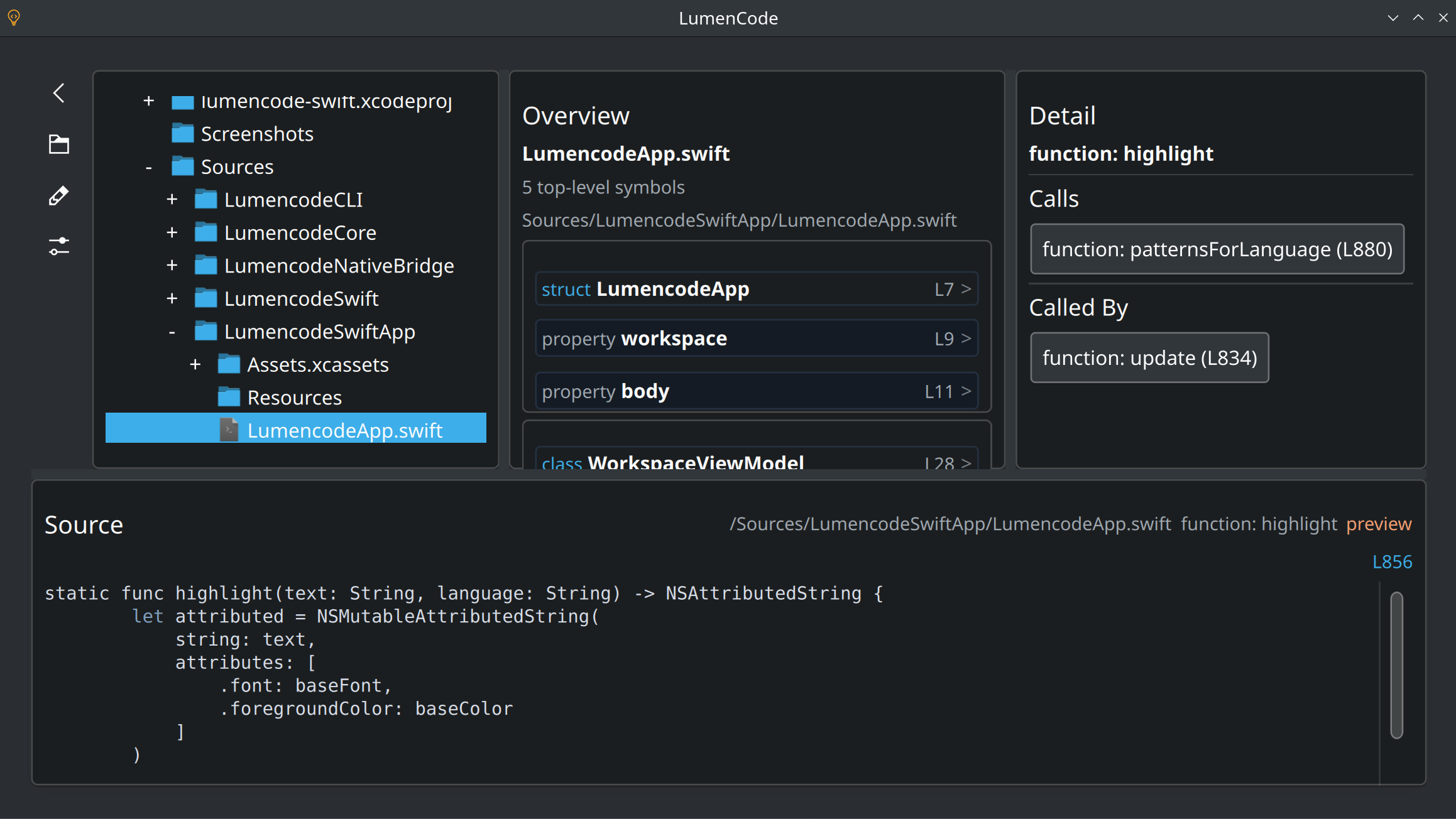The height and width of the screenshot is (819, 1456).
Task: Click the Assets.xcassets folder icon
Action: [229, 364]
